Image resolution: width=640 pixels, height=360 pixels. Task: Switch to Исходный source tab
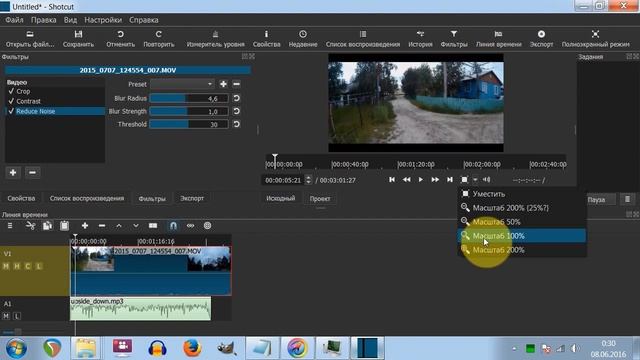280,198
